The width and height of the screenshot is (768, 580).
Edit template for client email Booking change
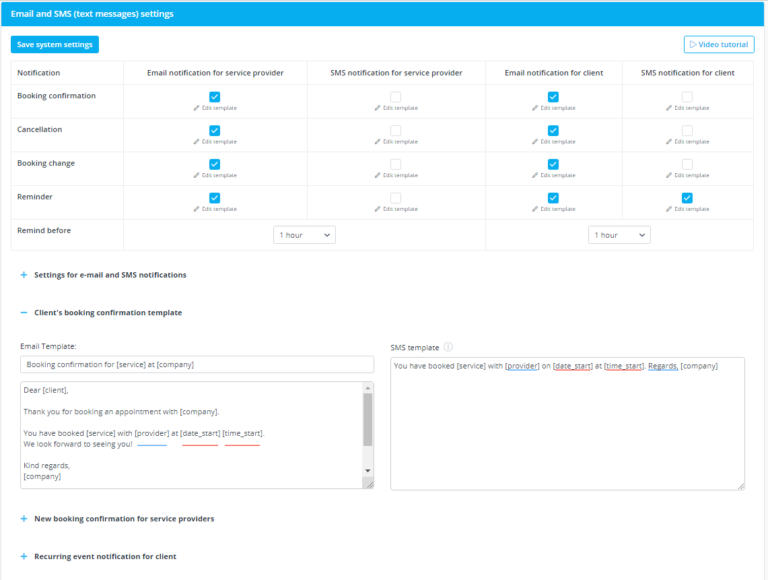tap(553, 175)
